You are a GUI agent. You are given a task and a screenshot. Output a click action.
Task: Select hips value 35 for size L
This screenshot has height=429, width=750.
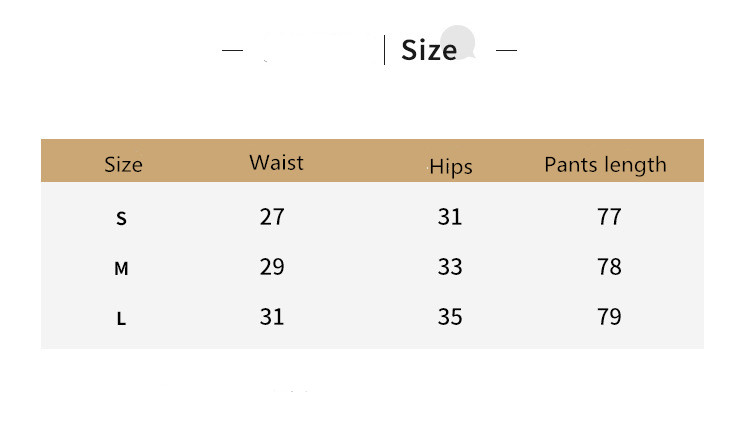click(x=450, y=317)
